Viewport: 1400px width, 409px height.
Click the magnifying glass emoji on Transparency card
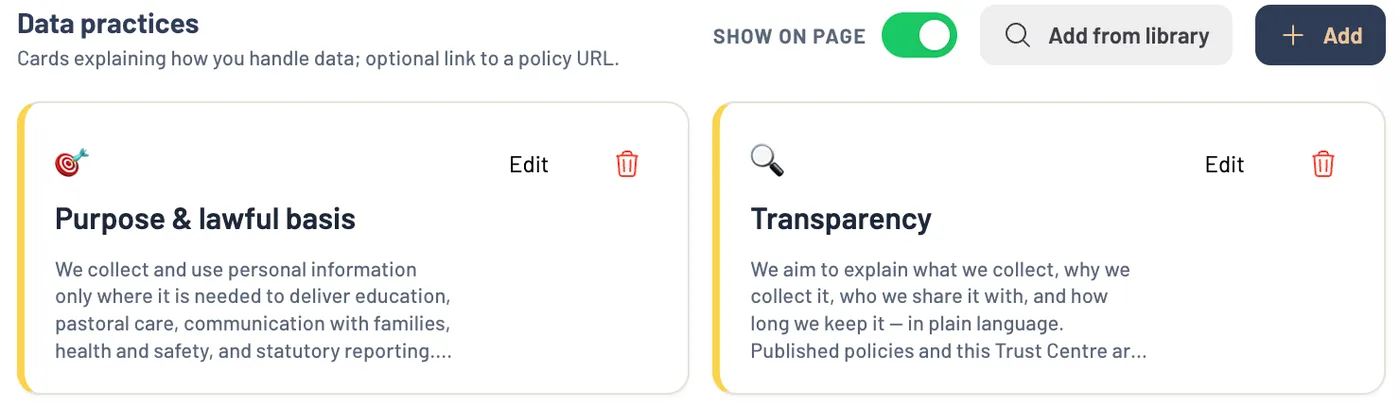(x=767, y=160)
